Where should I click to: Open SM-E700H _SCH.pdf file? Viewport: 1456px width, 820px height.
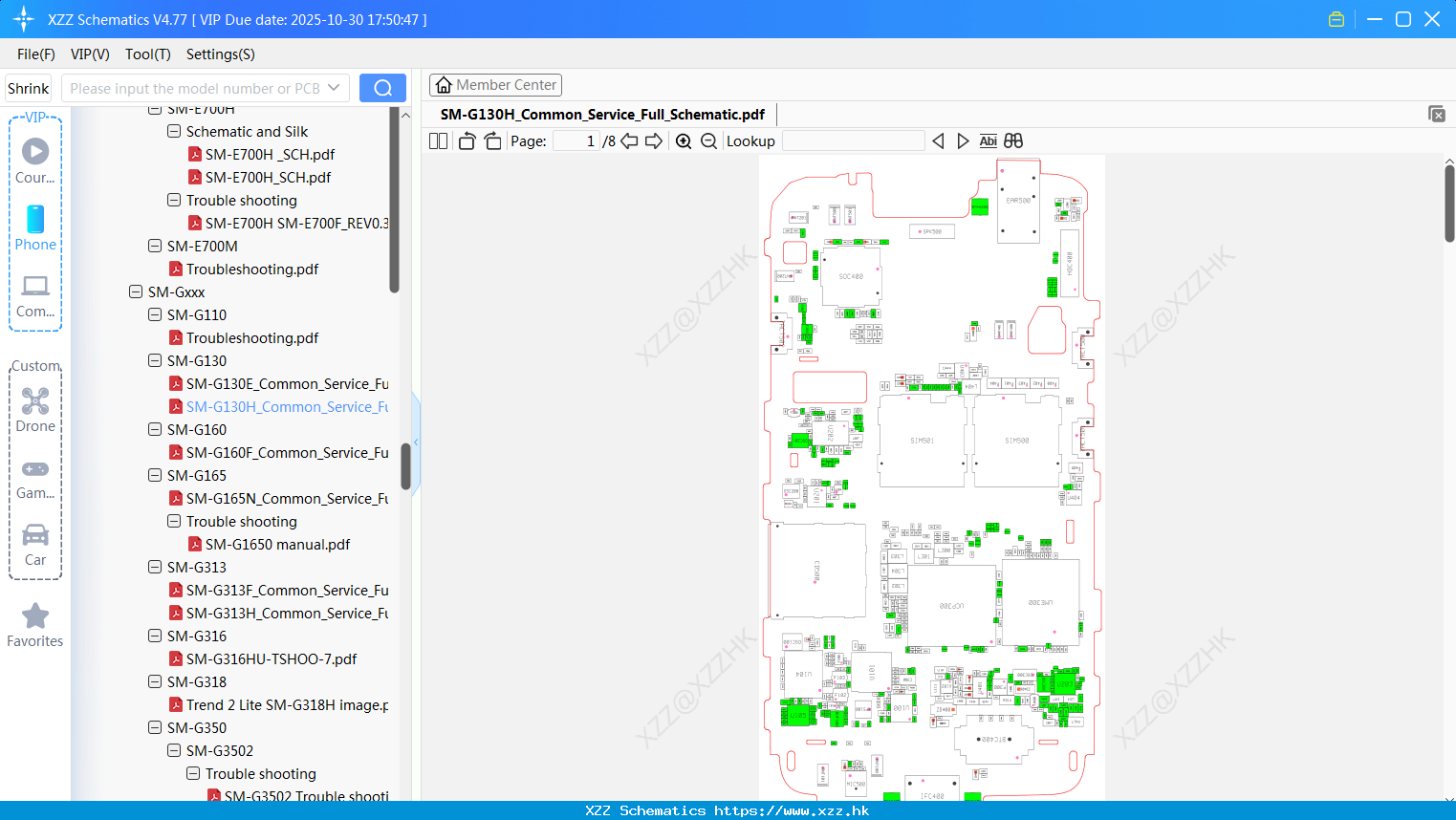point(270,155)
